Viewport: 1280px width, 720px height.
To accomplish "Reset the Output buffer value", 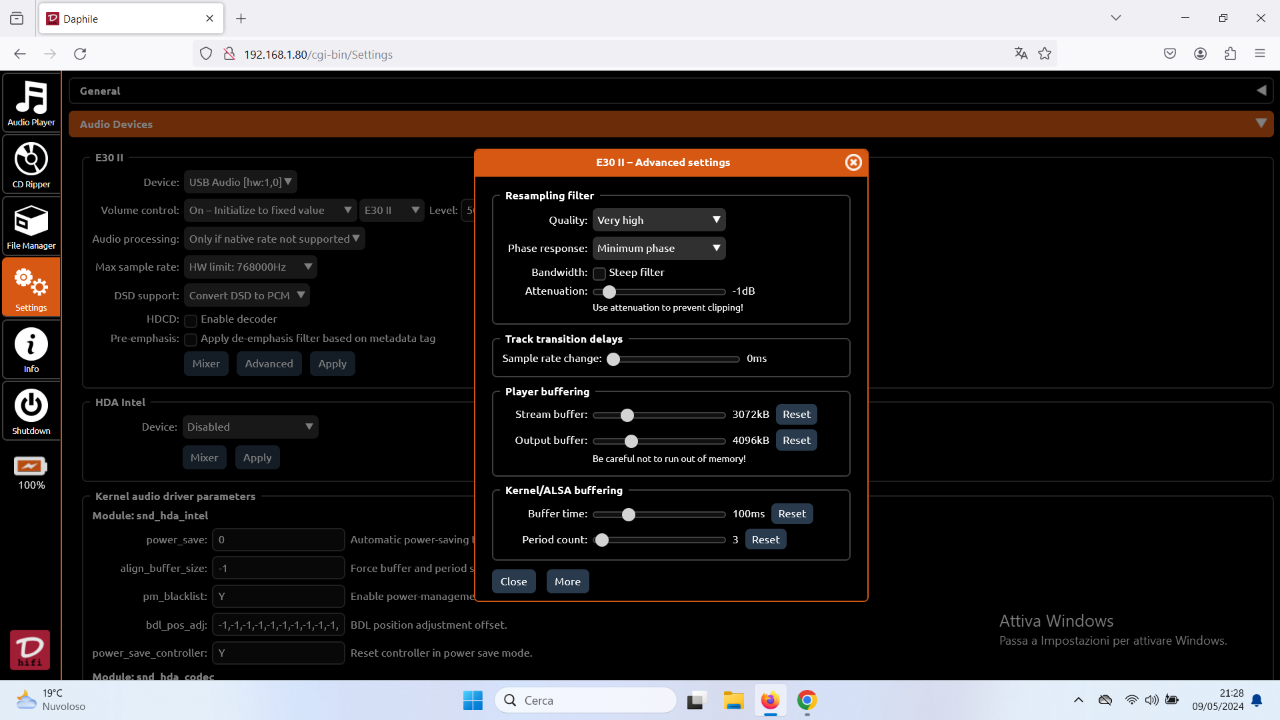I will point(797,440).
